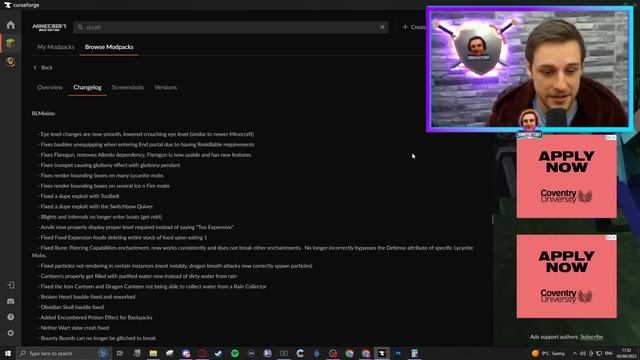The image size is (640, 360).
Task: Click the Minecraft logo in the header
Action: (49, 27)
